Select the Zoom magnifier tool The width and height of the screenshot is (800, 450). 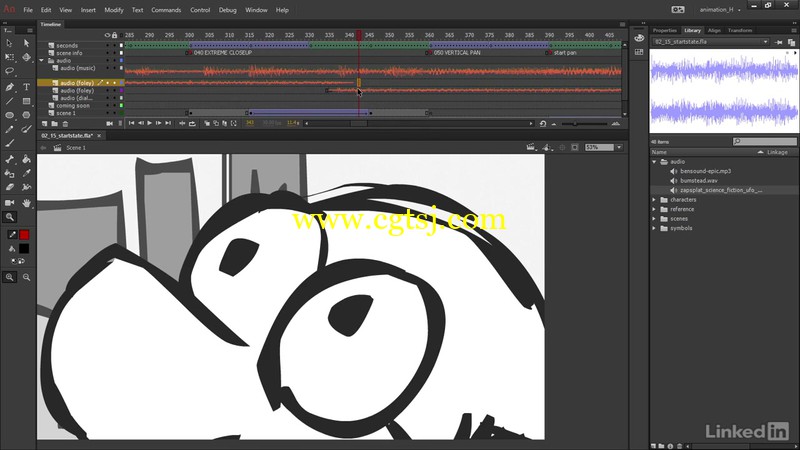click(x=9, y=217)
